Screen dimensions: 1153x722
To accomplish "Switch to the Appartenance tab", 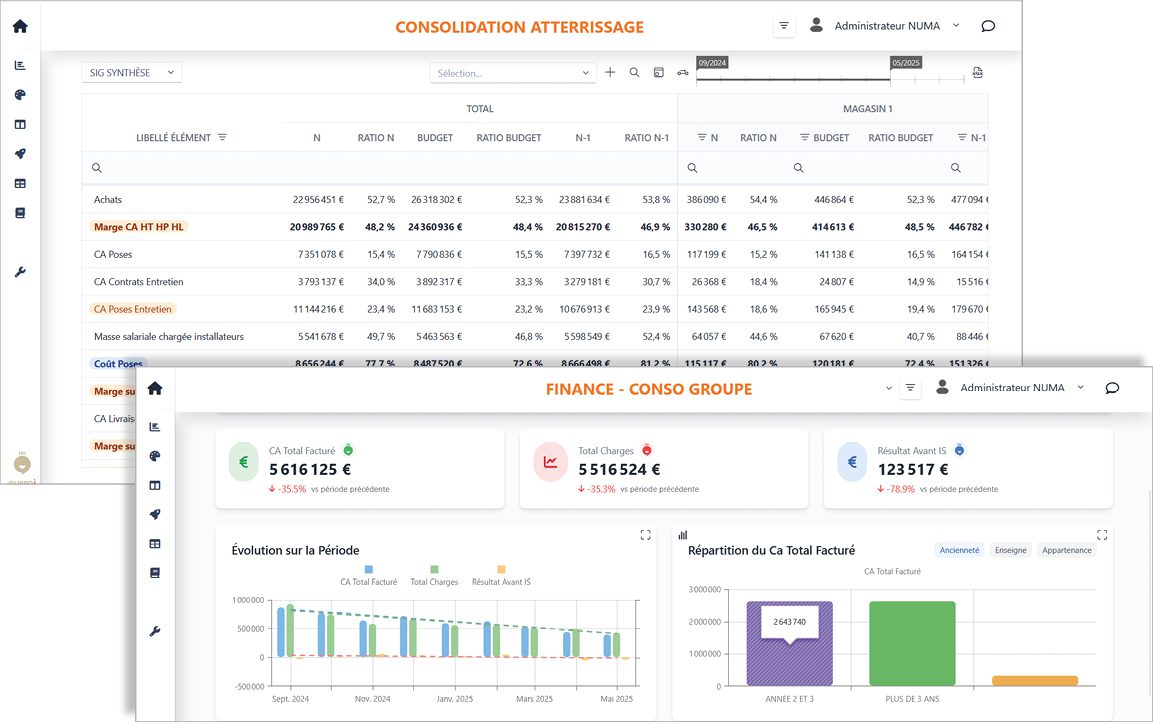I will coord(1067,550).
